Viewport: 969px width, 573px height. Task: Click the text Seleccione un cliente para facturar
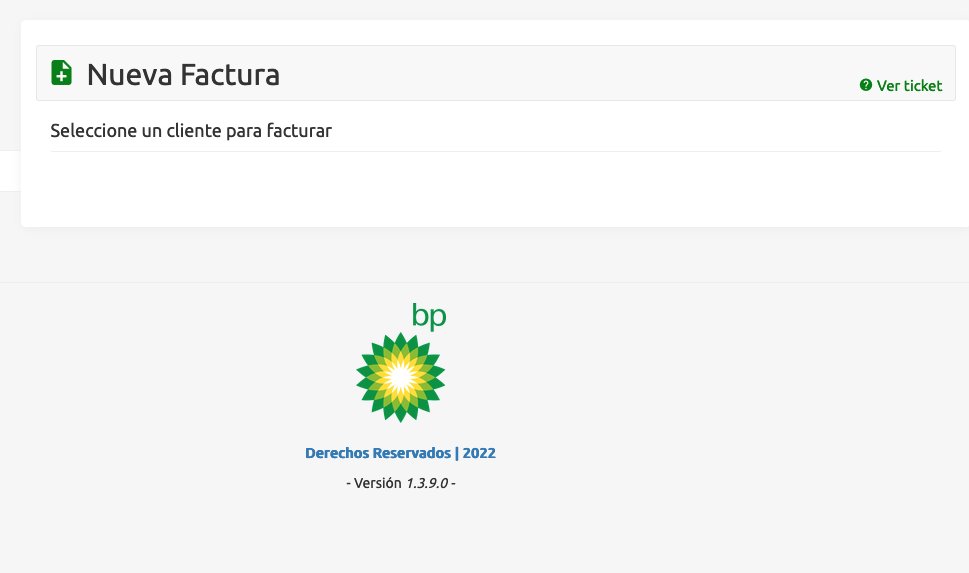[191, 131]
